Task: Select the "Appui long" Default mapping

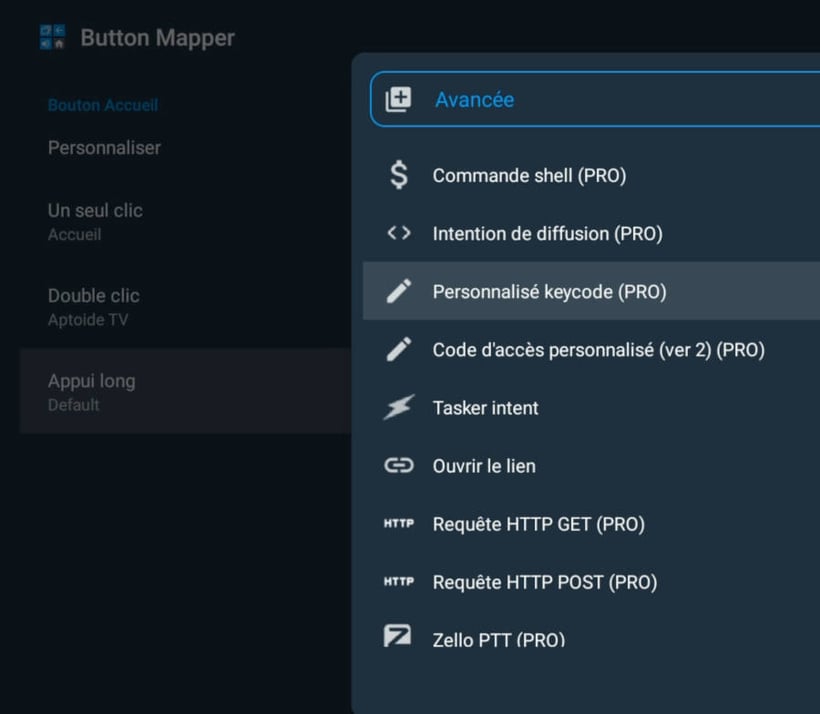Action: coord(92,390)
